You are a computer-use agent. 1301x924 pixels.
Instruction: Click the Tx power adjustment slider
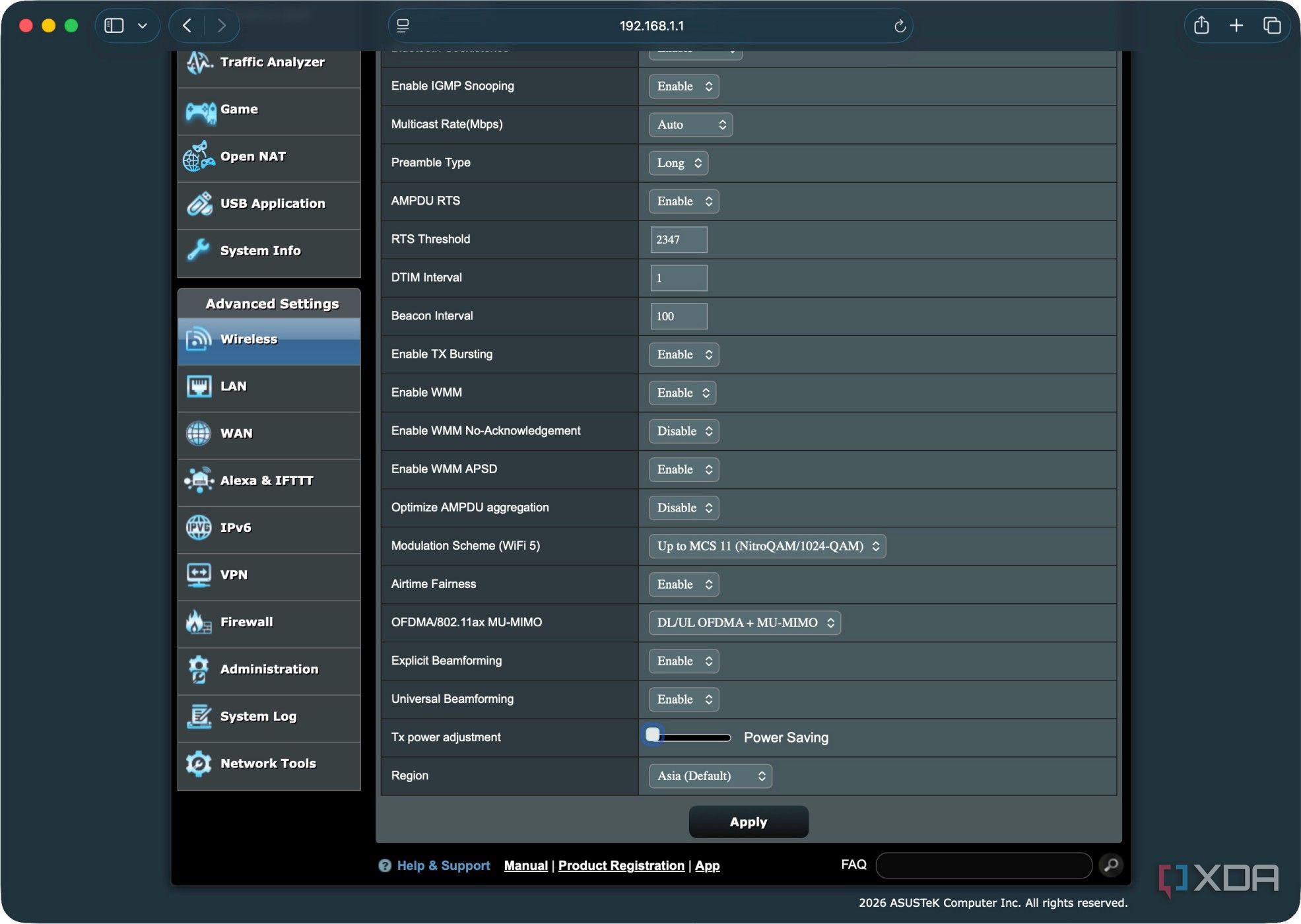coord(688,737)
